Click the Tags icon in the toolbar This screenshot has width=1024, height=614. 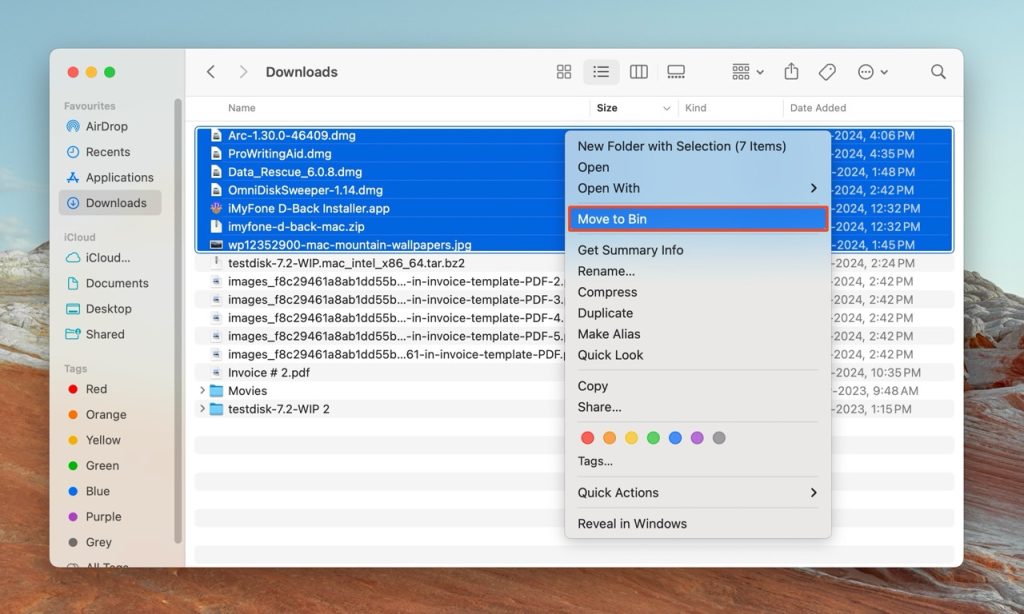coord(826,71)
